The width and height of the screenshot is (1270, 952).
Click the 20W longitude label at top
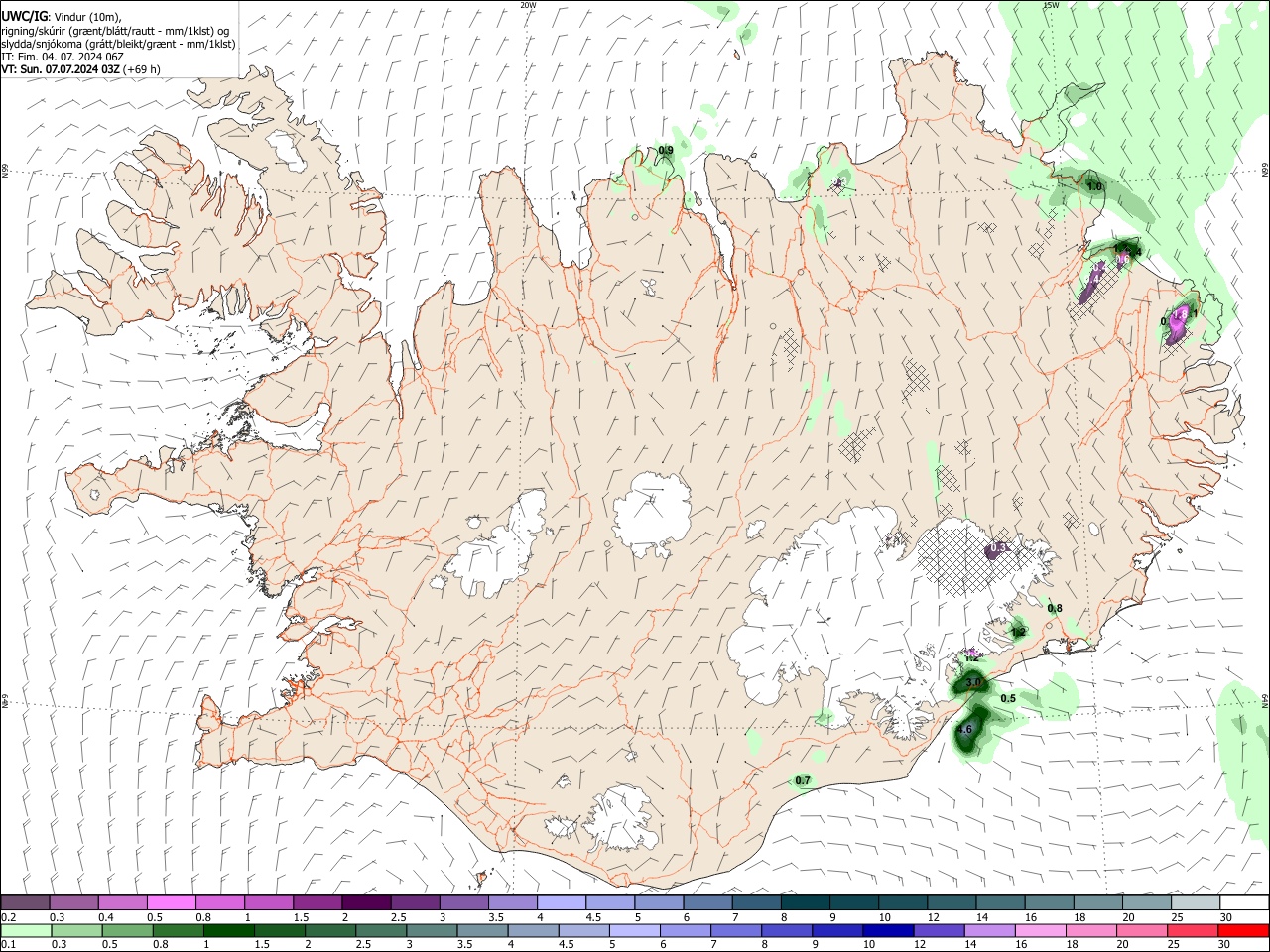(x=528, y=5)
